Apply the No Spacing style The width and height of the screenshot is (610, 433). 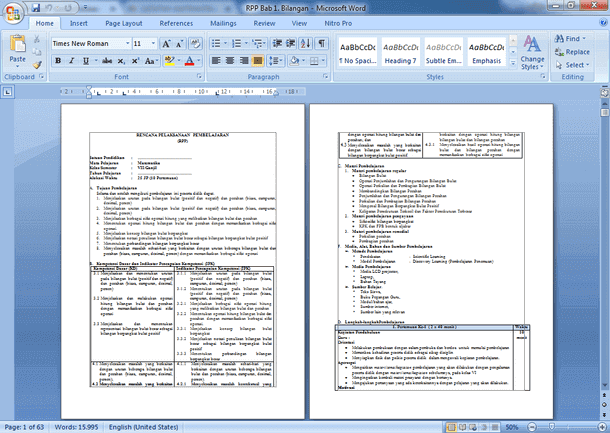pyautogui.click(x=358, y=52)
